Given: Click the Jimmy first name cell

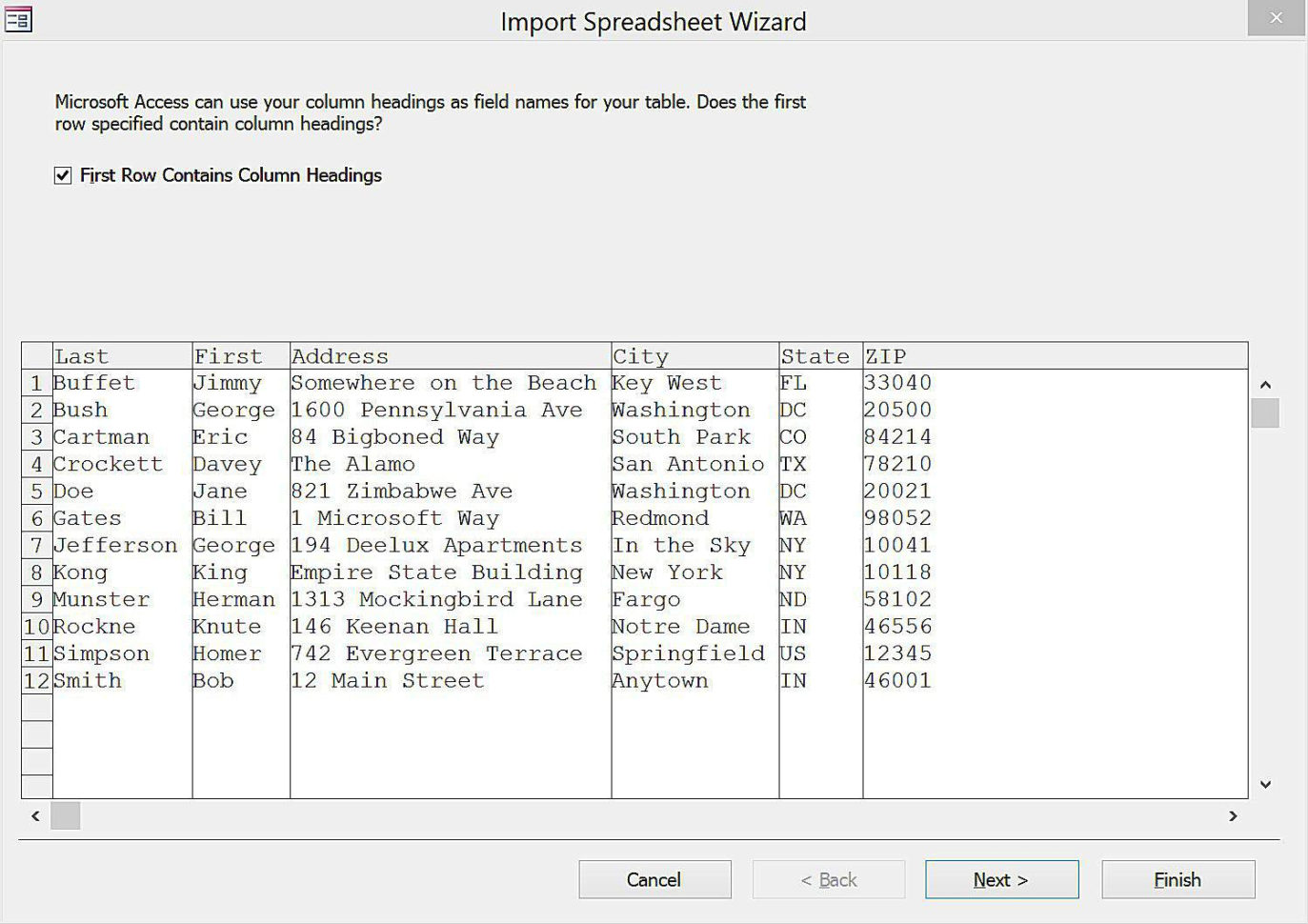Looking at the screenshot, I should [x=241, y=383].
